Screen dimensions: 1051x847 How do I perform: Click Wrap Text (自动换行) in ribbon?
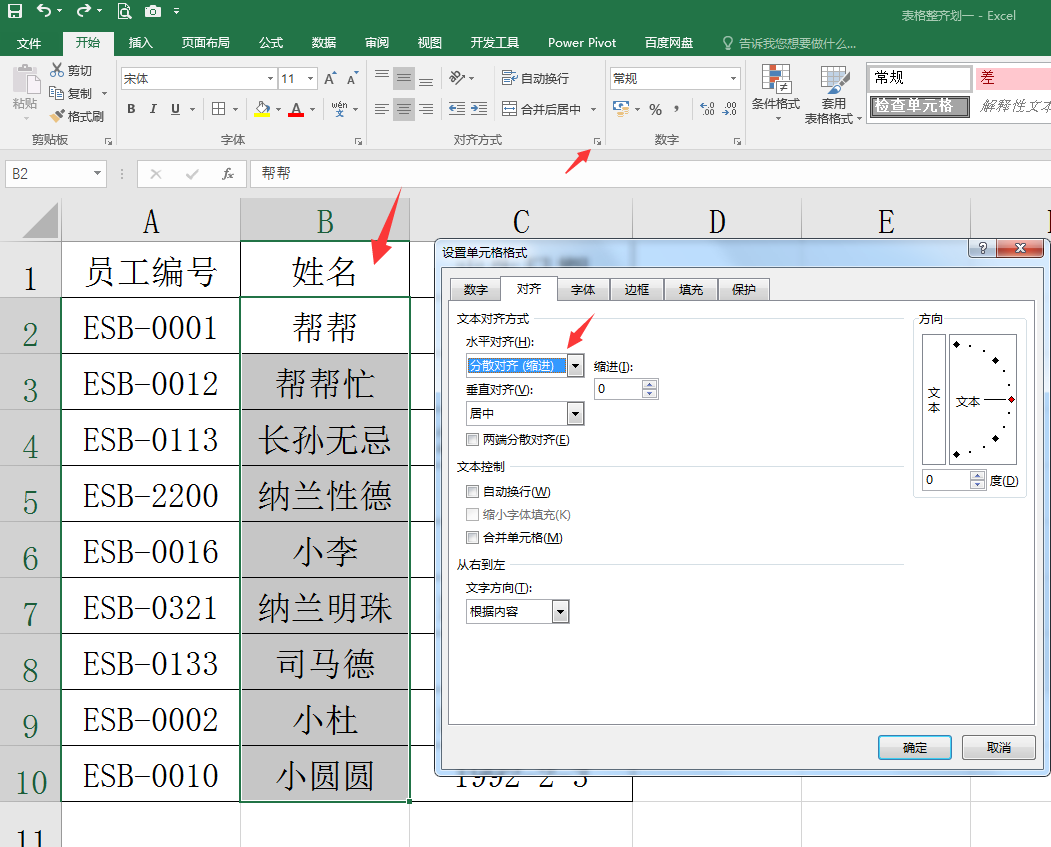[x=536, y=78]
